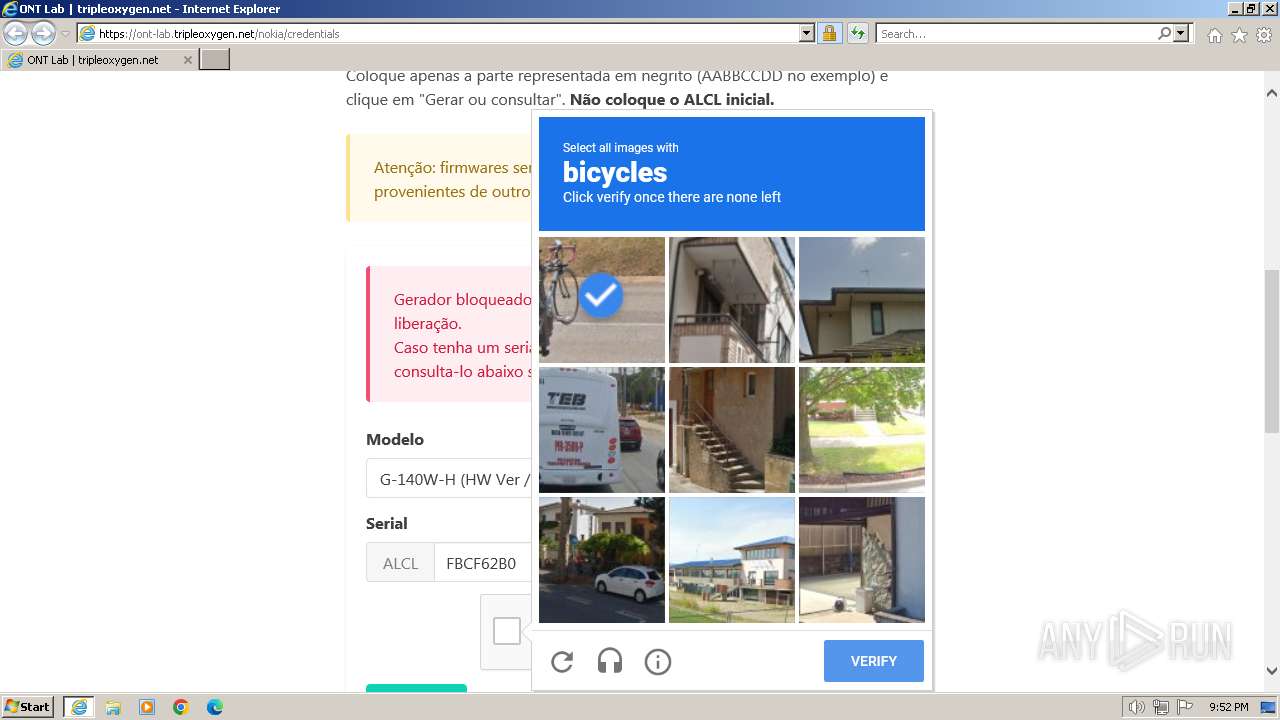This screenshot has width=1280, height=720.
Task: Click the page scrollbar down arrow
Action: click(1272, 671)
